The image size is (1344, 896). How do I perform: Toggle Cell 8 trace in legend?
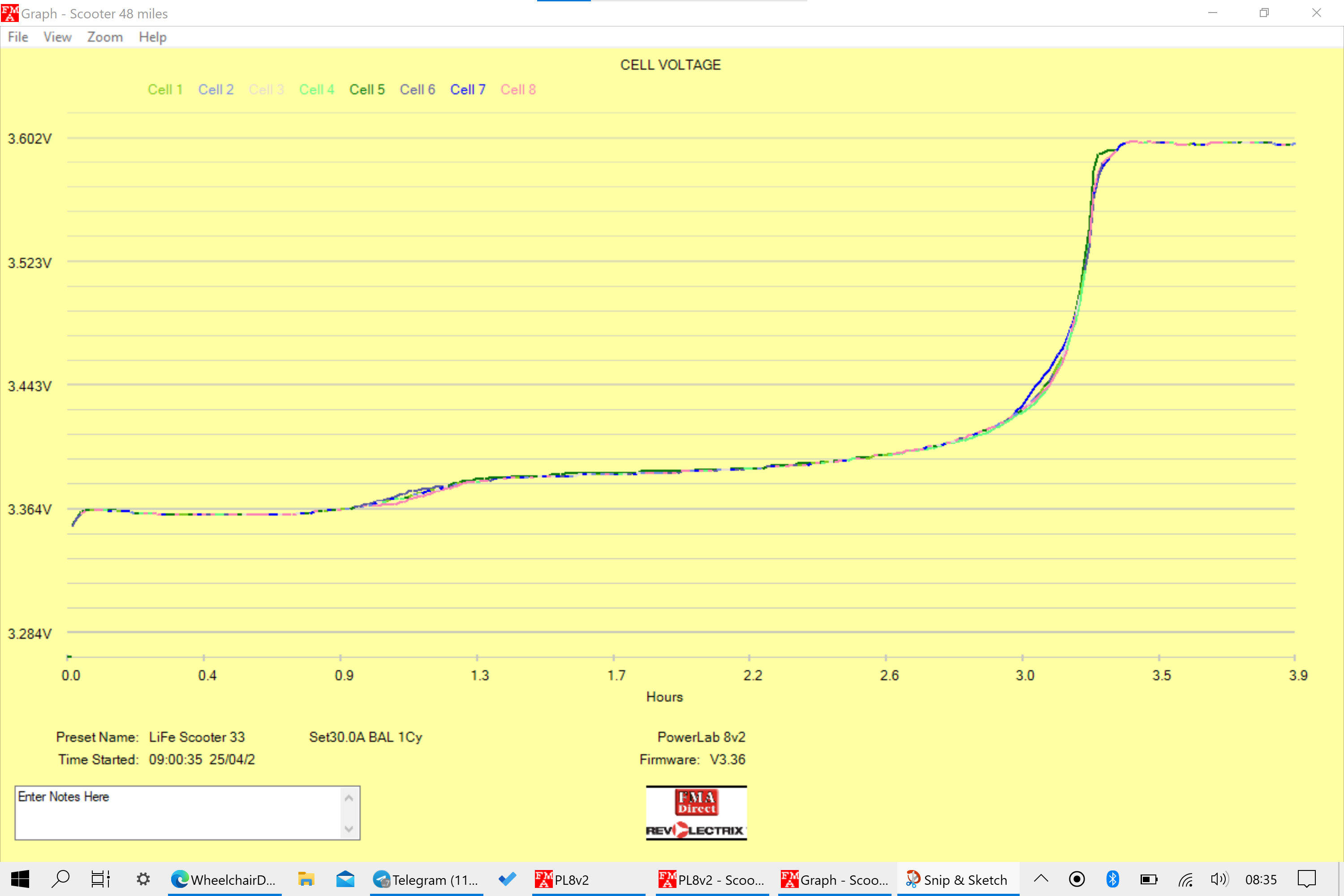[518, 90]
